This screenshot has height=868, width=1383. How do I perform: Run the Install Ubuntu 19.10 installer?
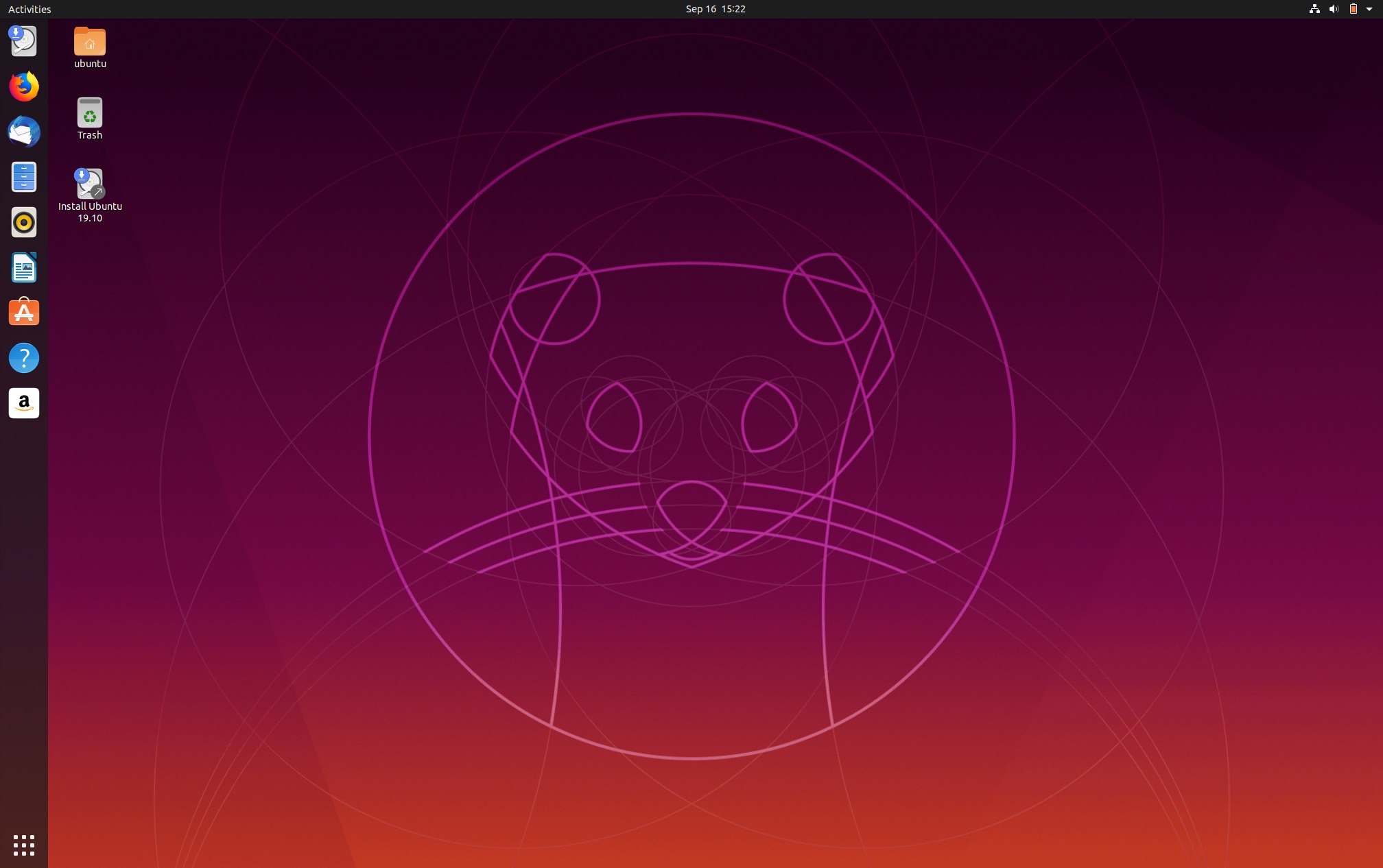89,184
